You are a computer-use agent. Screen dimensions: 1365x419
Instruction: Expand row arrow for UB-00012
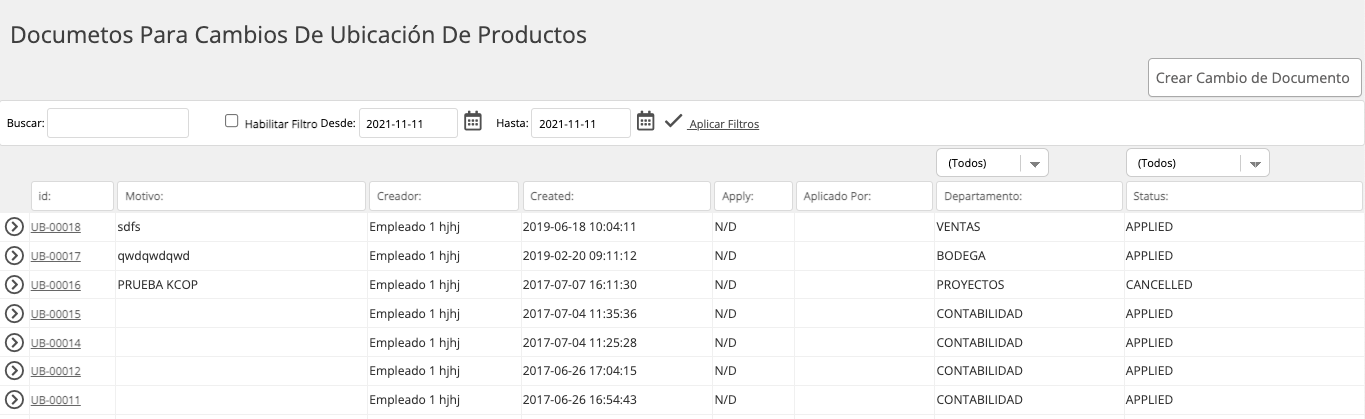(15, 372)
